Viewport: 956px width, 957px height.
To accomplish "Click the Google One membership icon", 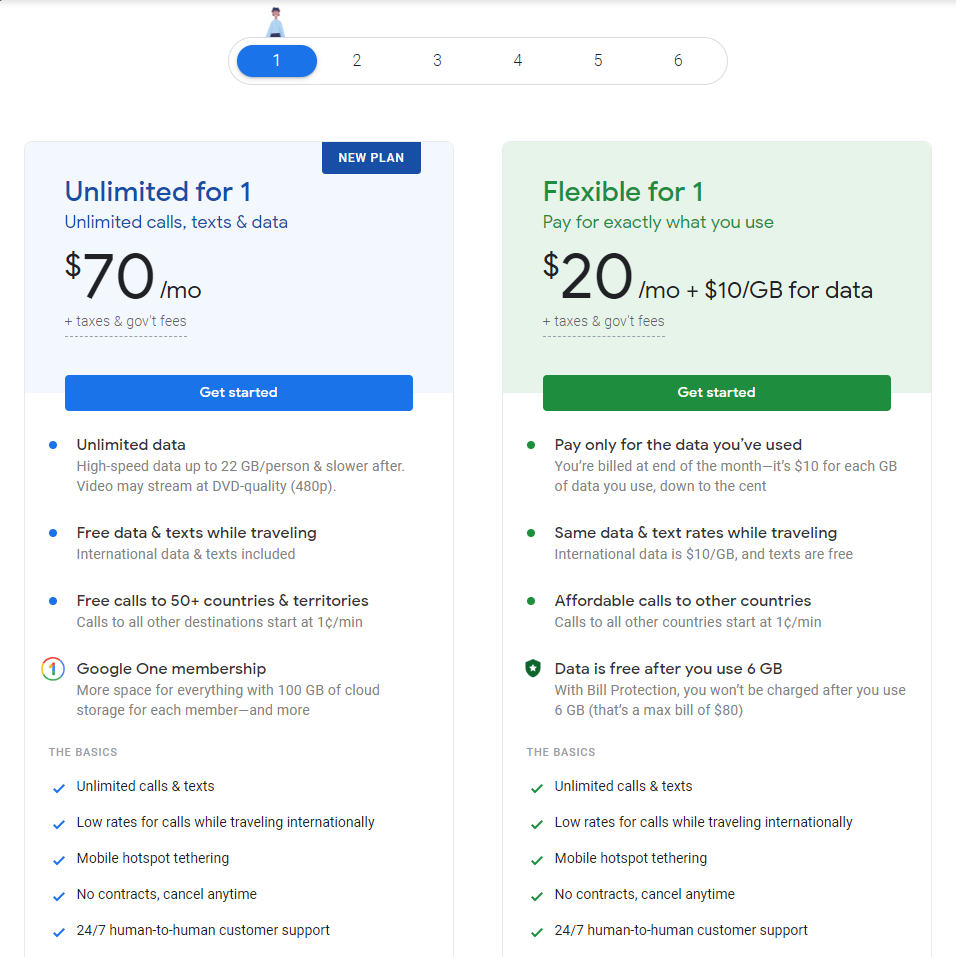I will click(53, 668).
